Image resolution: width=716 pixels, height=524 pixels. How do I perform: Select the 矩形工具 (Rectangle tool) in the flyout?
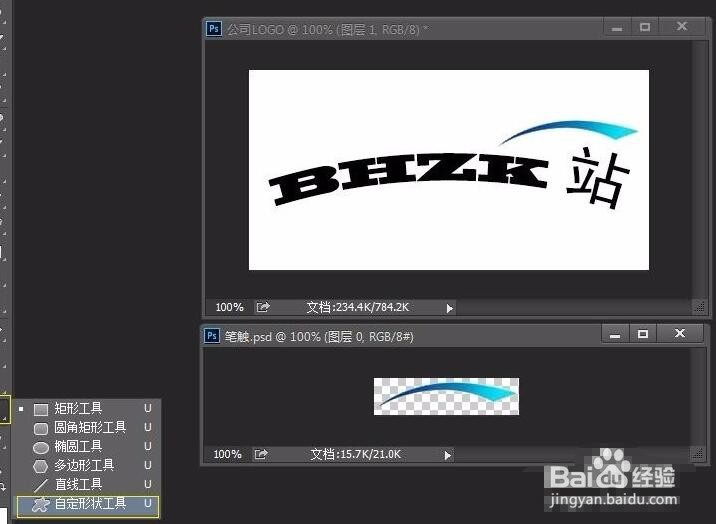point(88,408)
